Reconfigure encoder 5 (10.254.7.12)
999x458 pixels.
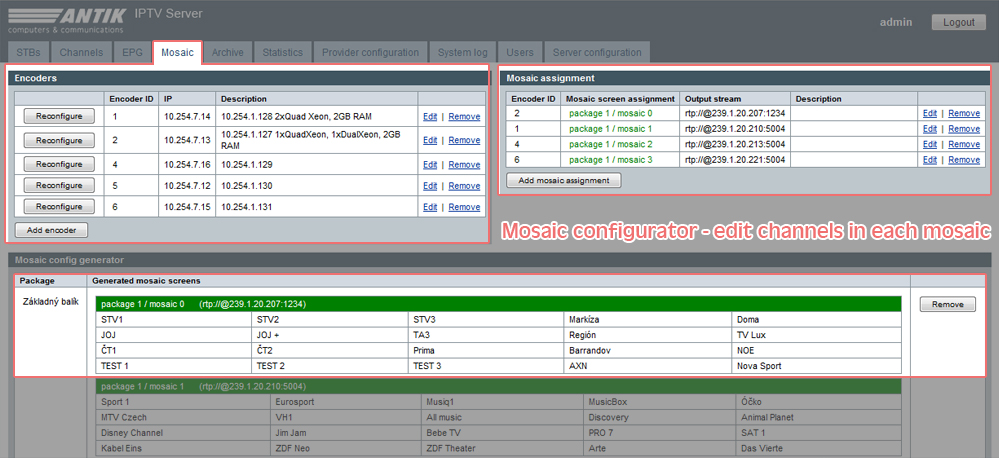(x=59, y=185)
